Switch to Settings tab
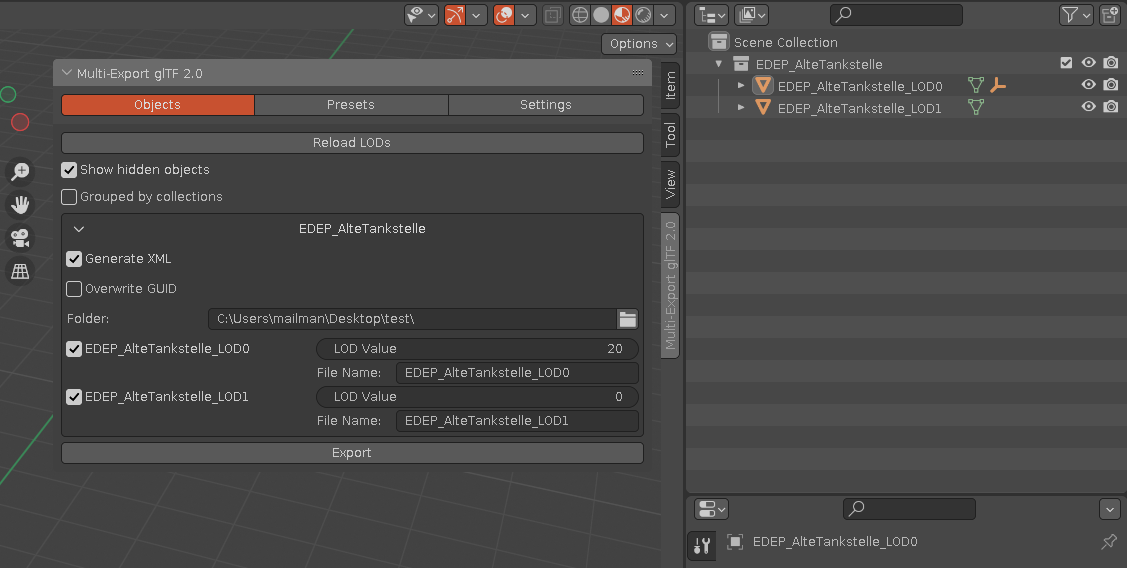The height and width of the screenshot is (568, 1127). point(546,105)
